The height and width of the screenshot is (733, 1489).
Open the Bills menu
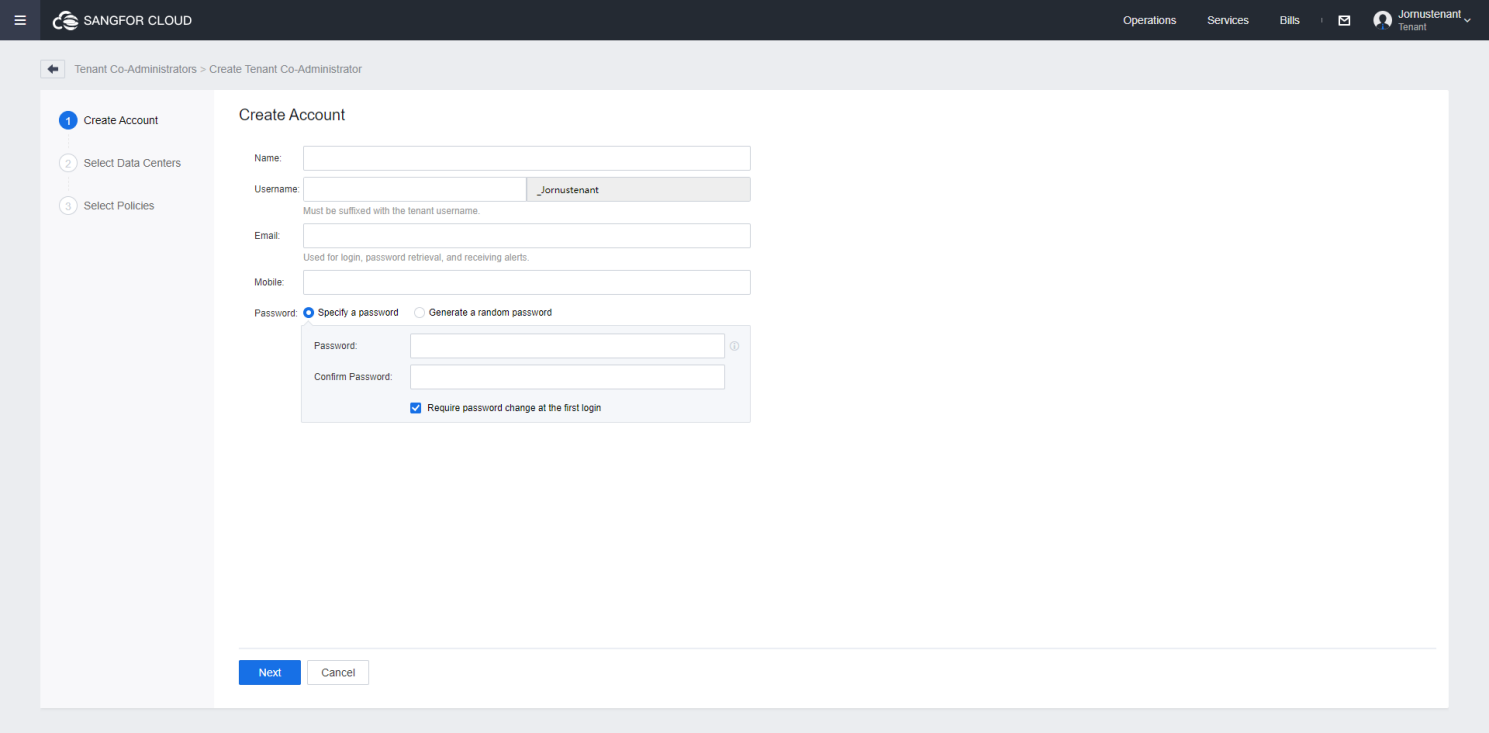1290,20
